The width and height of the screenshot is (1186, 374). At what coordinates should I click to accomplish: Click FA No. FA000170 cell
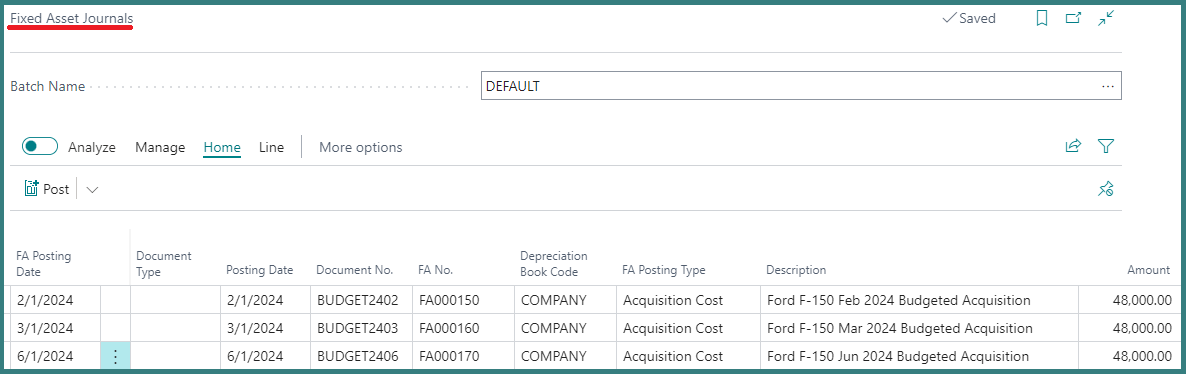463,356
